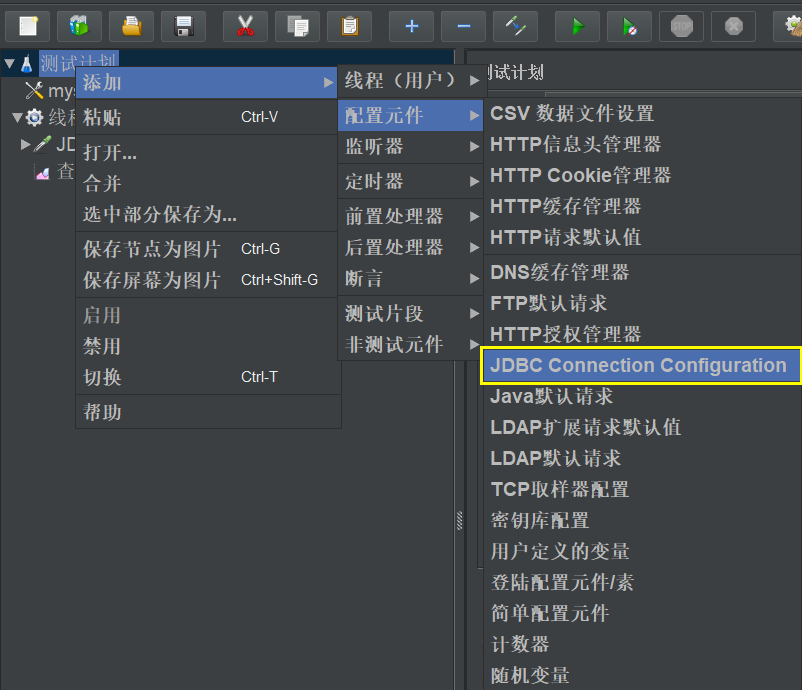Open the Templates toolbar icon
This screenshot has height=690, width=802.
(x=79, y=26)
